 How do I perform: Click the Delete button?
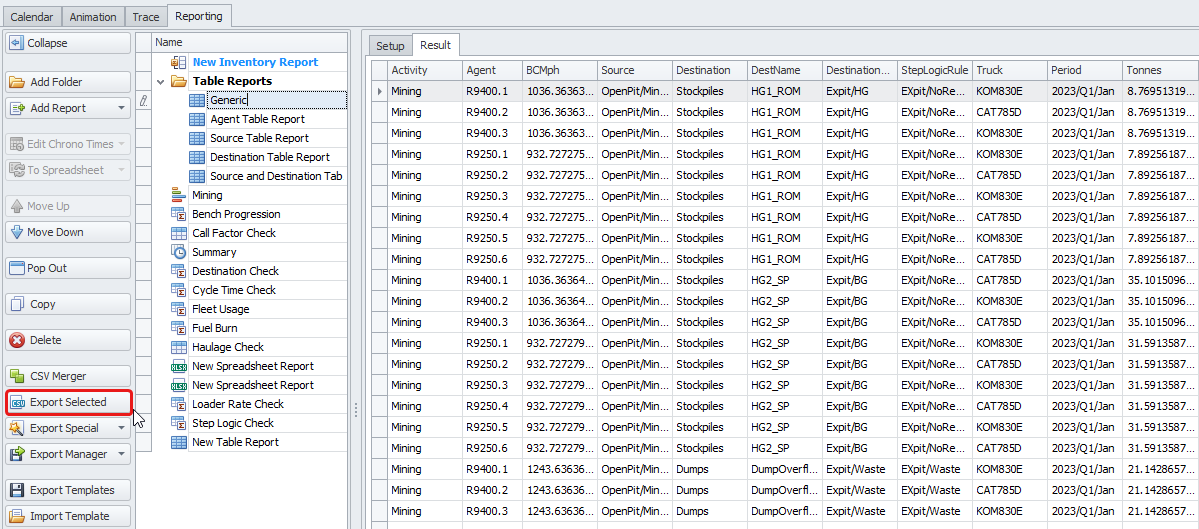pyautogui.click(x=68, y=340)
